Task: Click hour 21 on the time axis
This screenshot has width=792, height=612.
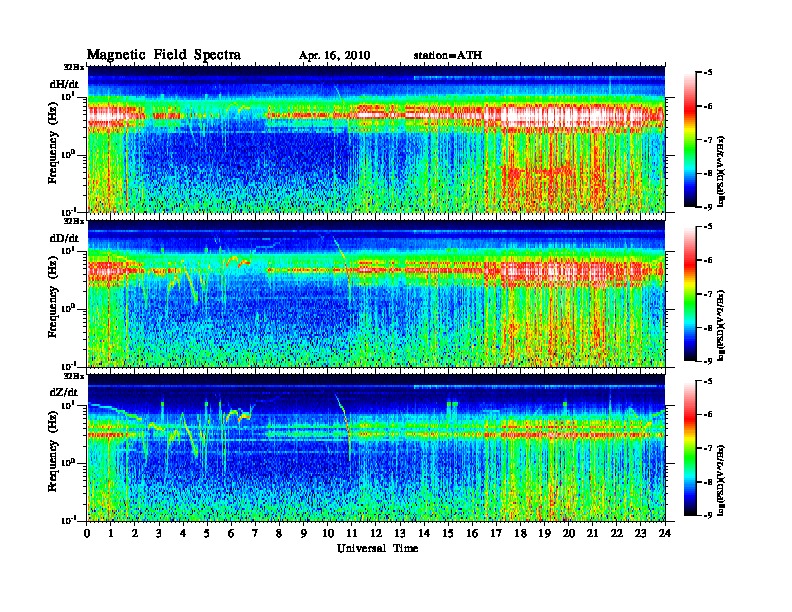Action: (592, 534)
